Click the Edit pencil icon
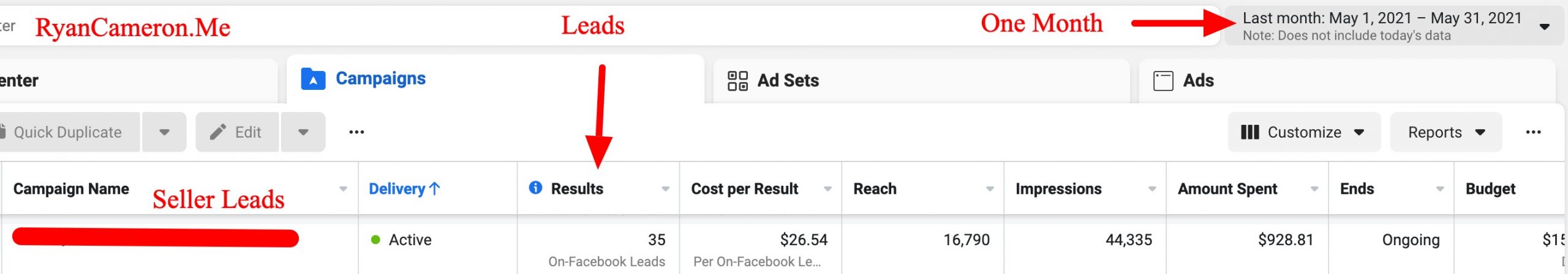The height and width of the screenshot is (274, 1568). (x=218, y=132)
